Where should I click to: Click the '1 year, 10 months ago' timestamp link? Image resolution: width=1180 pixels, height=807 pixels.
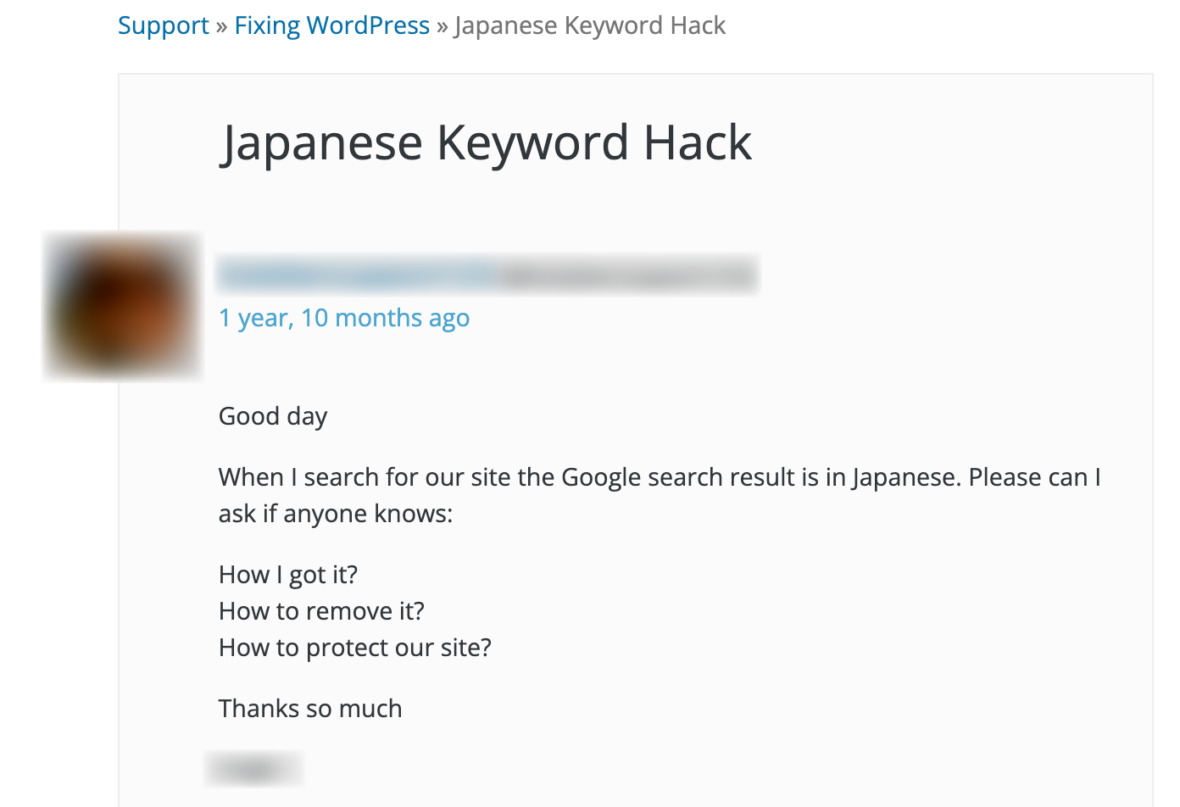click(x=344, y=318)
